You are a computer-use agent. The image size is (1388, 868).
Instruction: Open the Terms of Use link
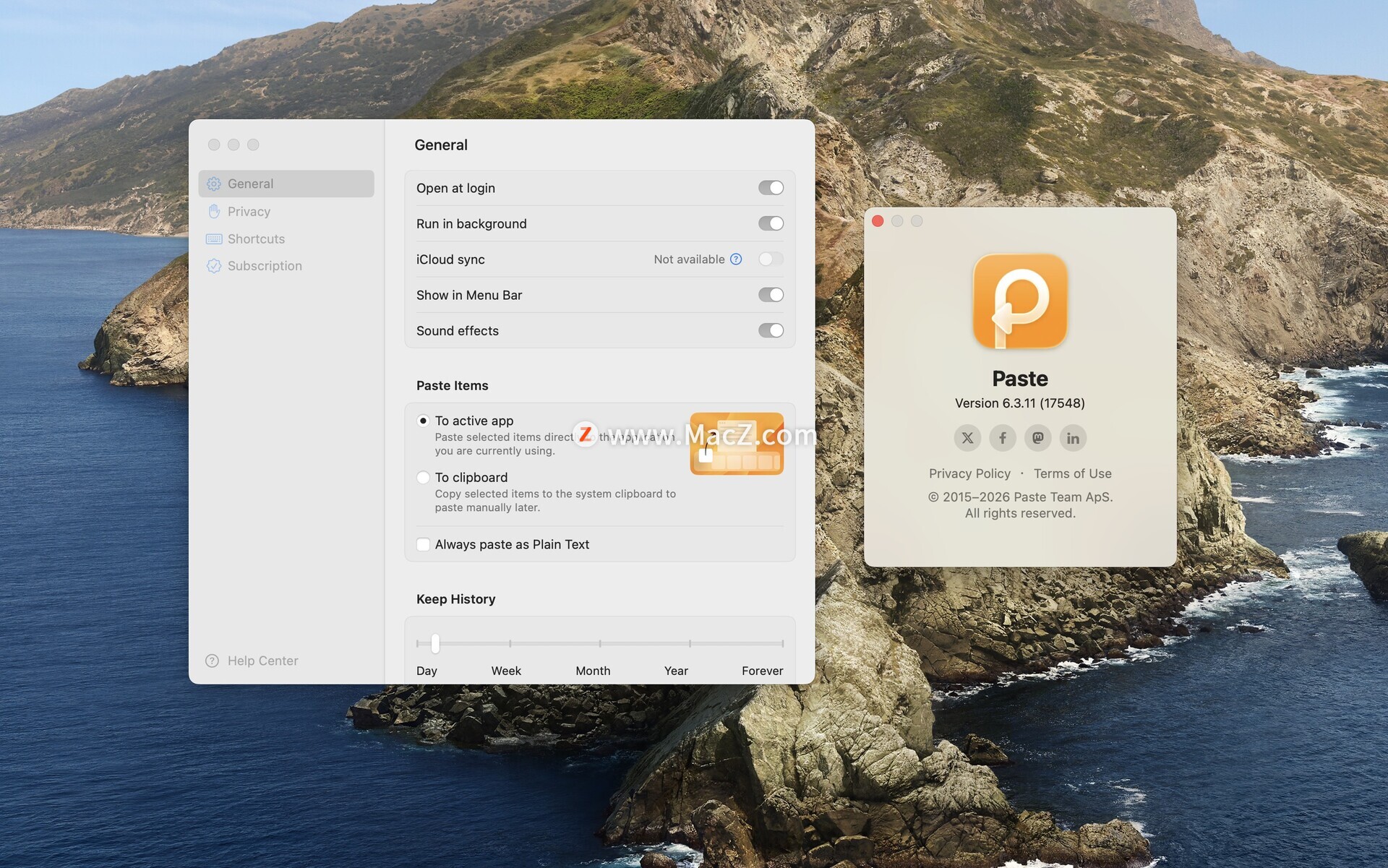pos(1072,473)
